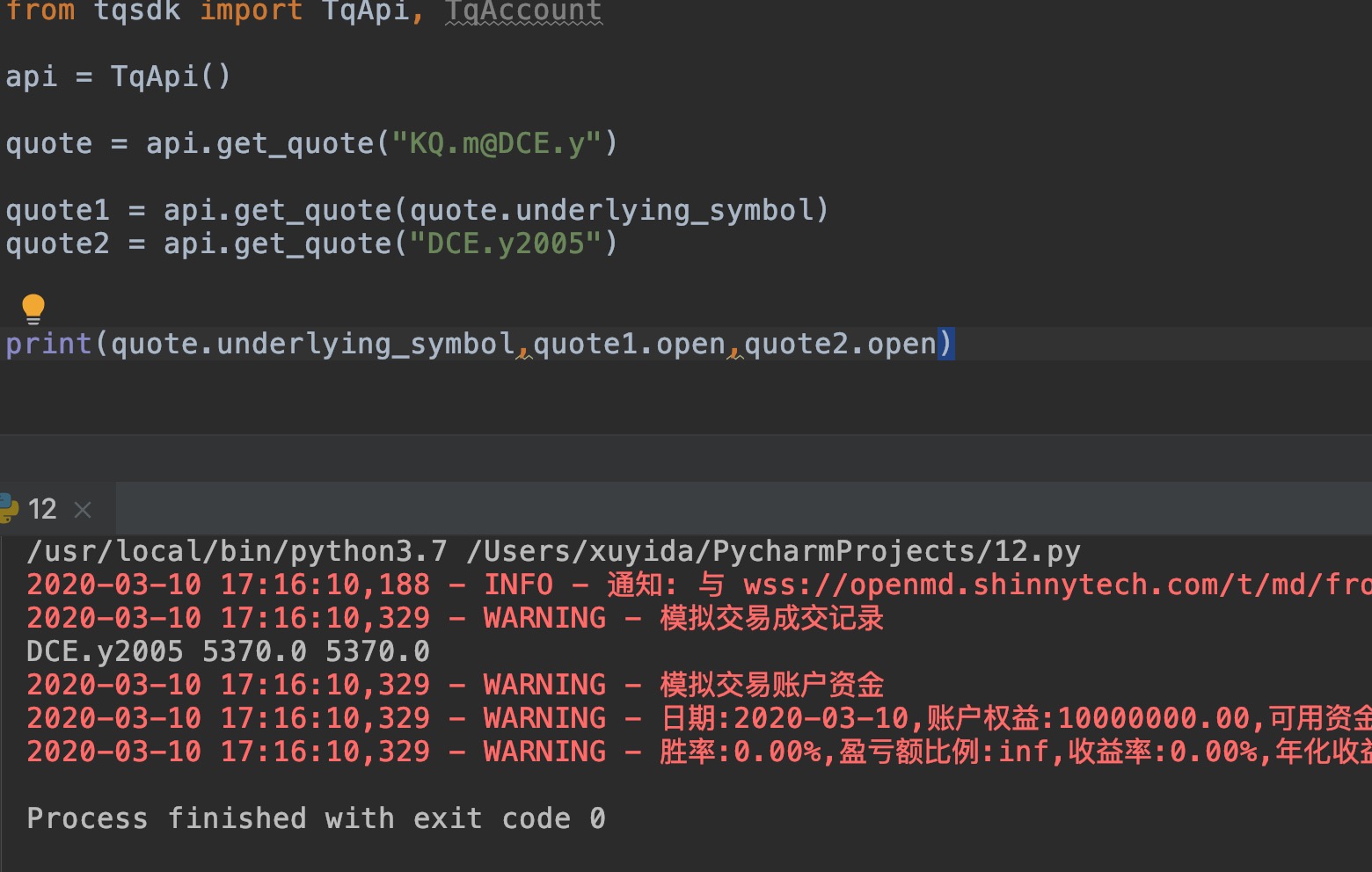
Task: Click the tqsdk module name in import line
Action: (x=136, y=11)
